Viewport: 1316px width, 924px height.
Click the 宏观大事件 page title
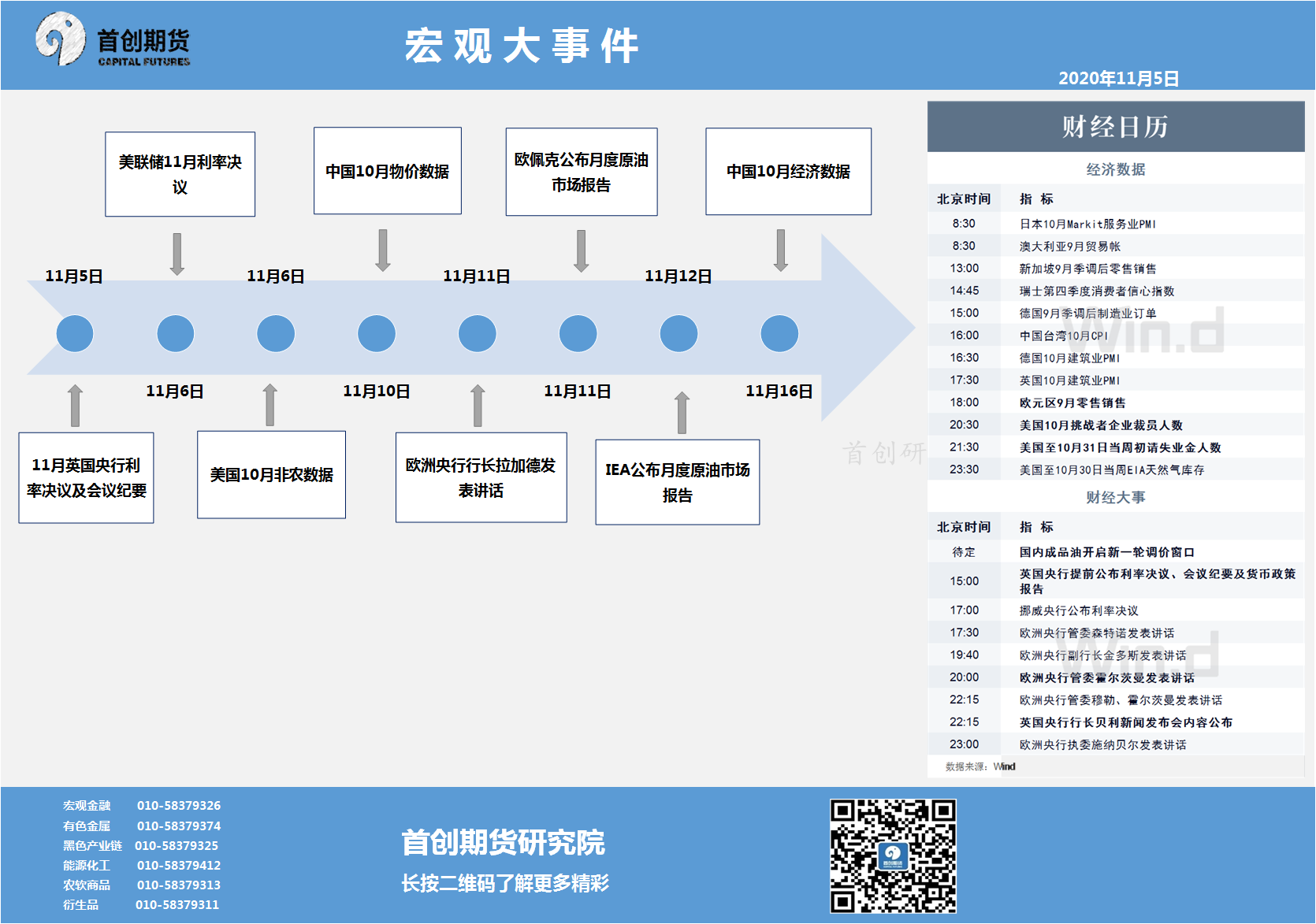click(x=522, y=46)
